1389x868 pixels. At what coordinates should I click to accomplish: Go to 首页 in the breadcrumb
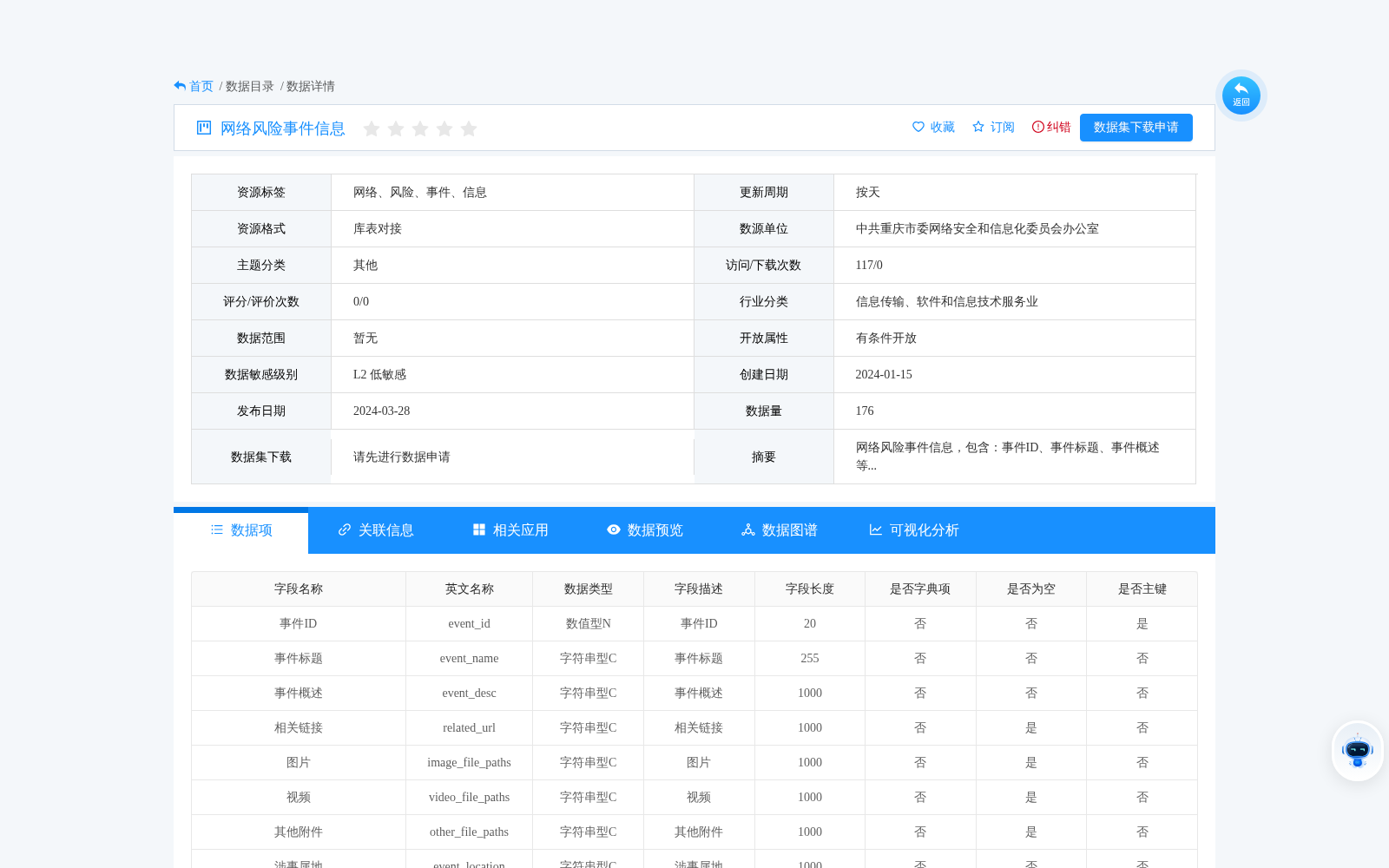coord(201,86)
